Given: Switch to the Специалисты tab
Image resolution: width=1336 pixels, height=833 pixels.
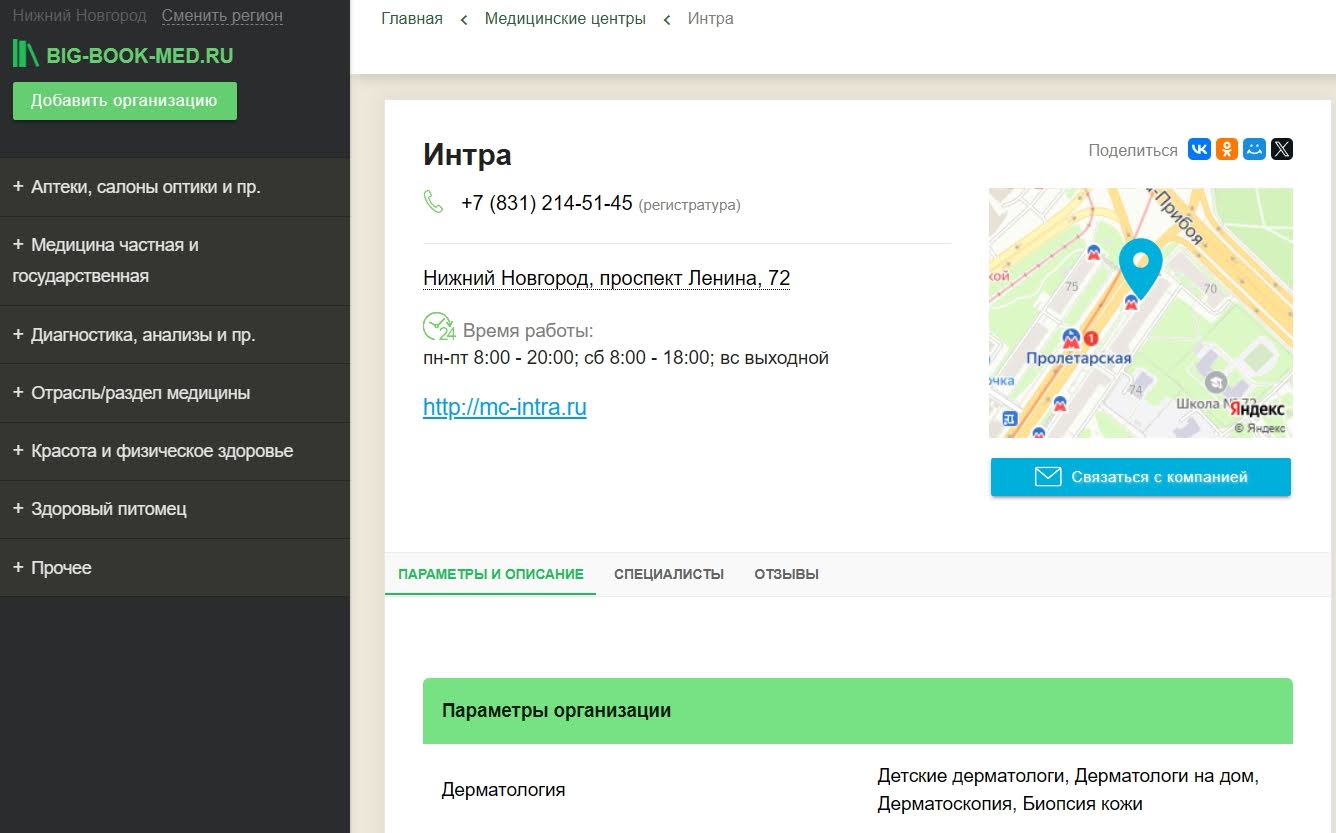Looking at the screenshot, I should 669,575.
